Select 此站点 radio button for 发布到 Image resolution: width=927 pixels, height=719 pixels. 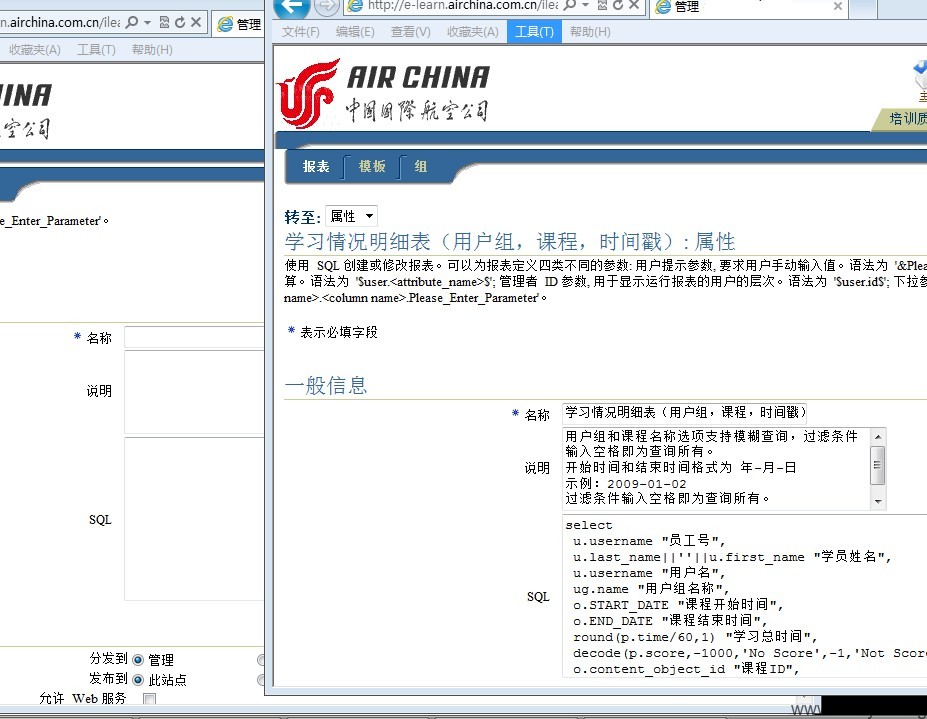point(138,680)
